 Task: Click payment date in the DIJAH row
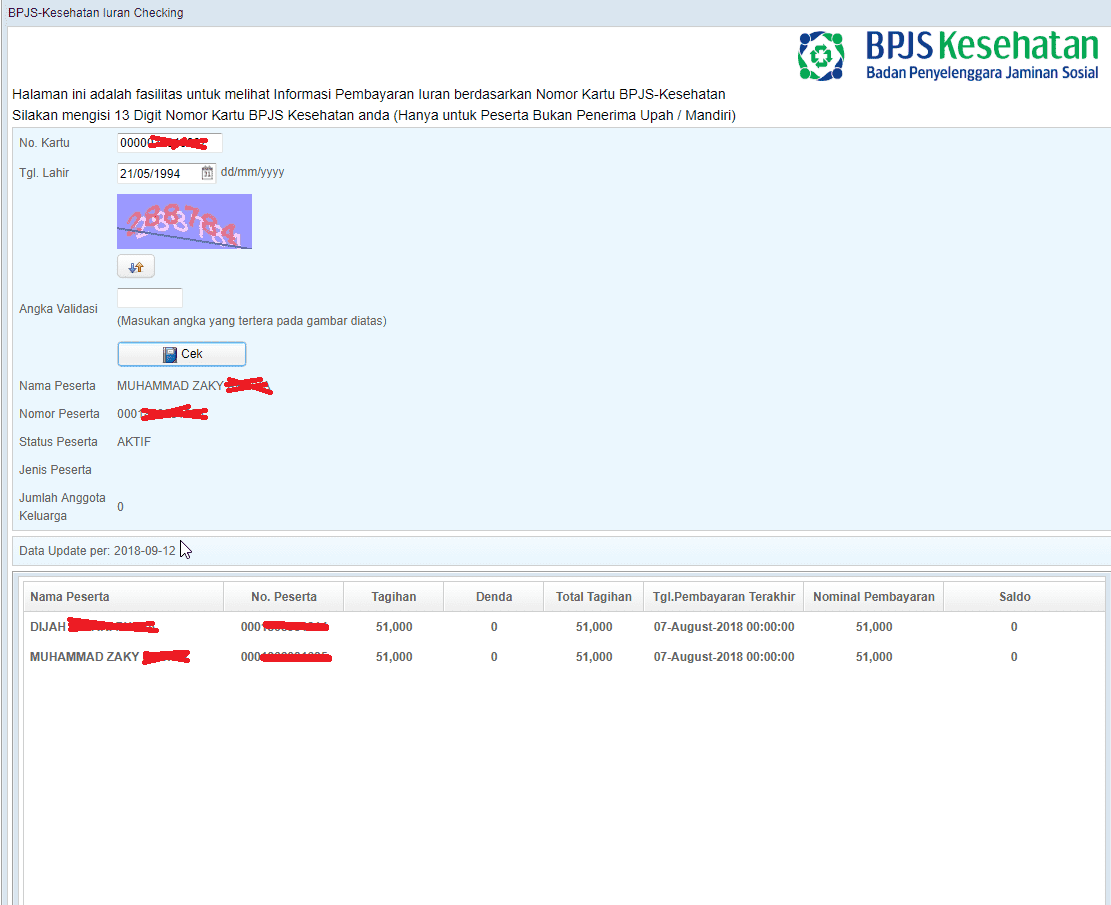(x=724, y=626)
